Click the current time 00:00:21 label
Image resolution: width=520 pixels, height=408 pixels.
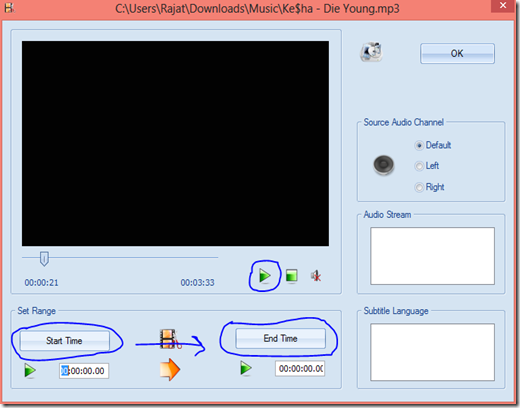click(41, 283)
